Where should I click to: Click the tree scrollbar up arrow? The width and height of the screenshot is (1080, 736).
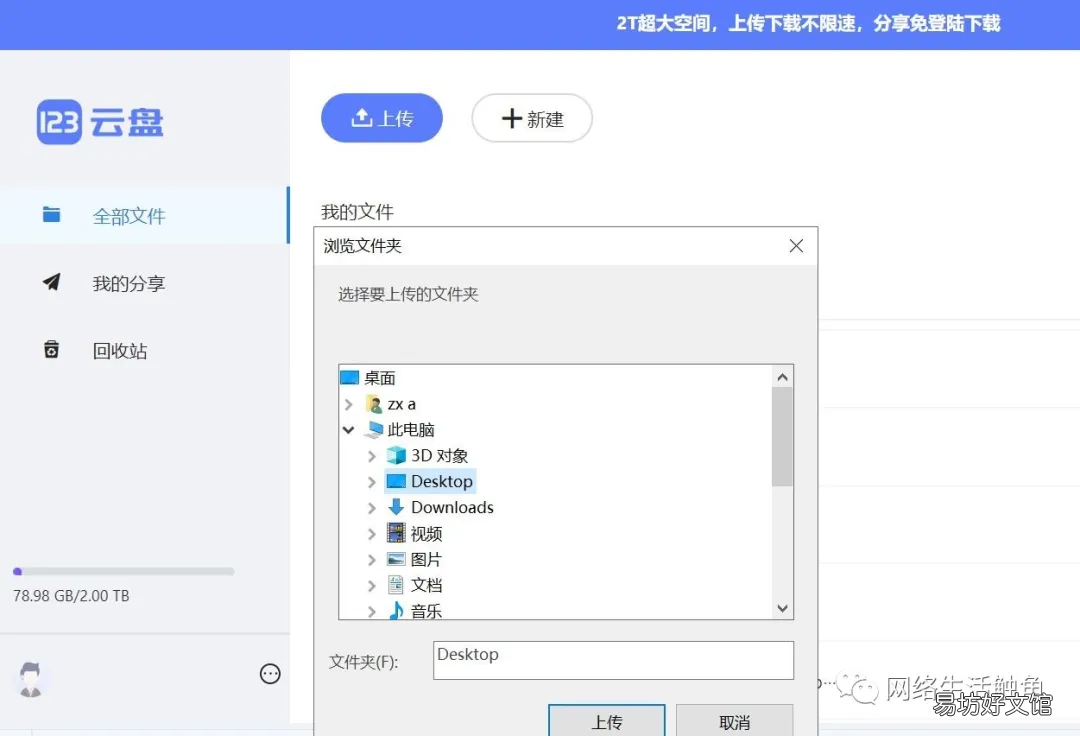click(782, 377)
